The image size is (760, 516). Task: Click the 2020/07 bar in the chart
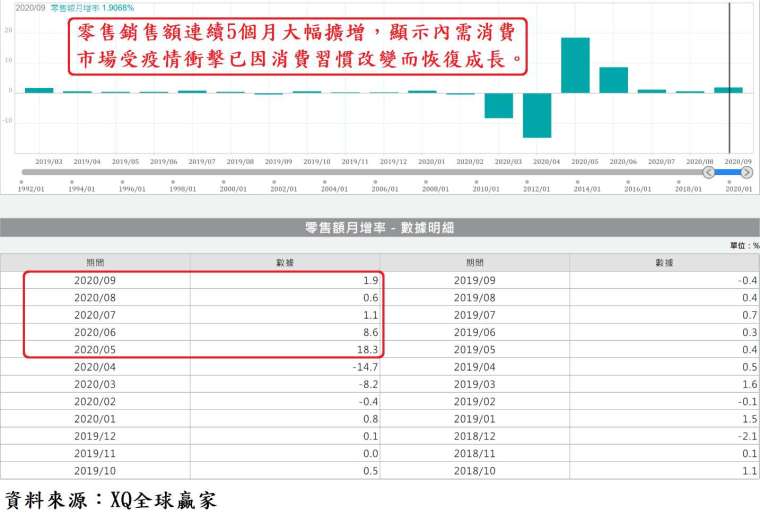(652, 91)
